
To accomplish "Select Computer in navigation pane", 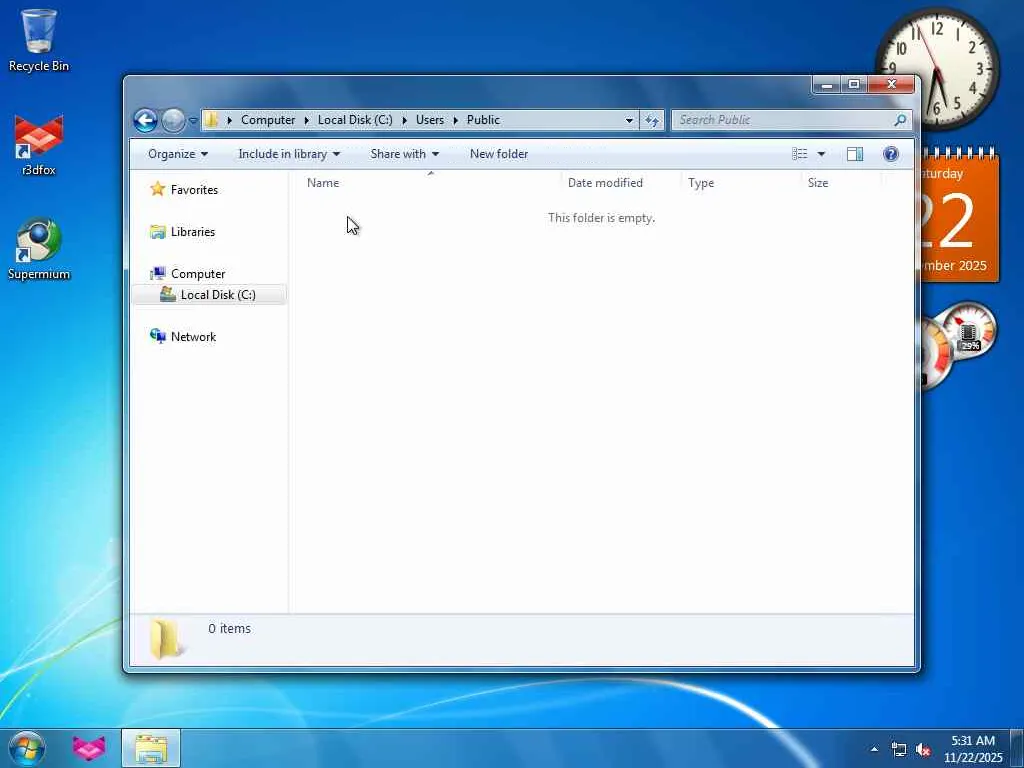I will pos(198,274).
